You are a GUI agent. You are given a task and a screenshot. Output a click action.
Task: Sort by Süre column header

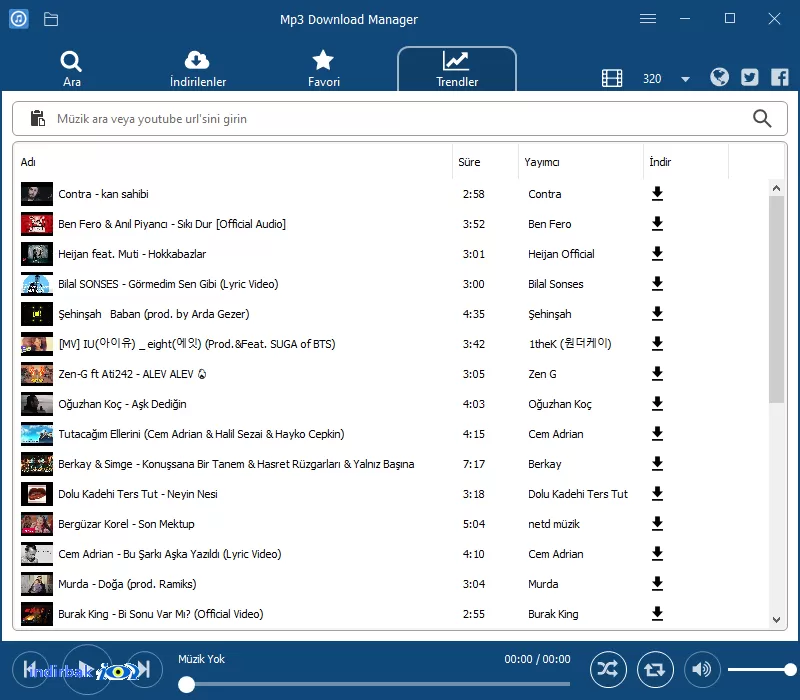coord(485,162)
